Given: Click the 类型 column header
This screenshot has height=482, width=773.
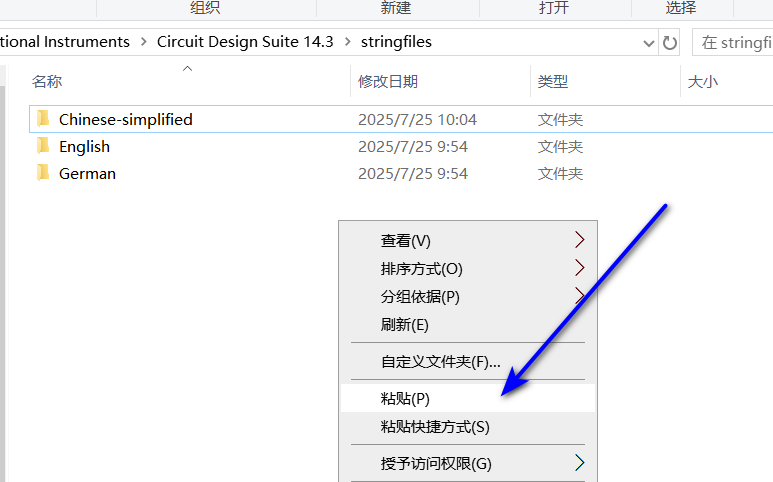Looking at the screenshot, I should point(552,81).
